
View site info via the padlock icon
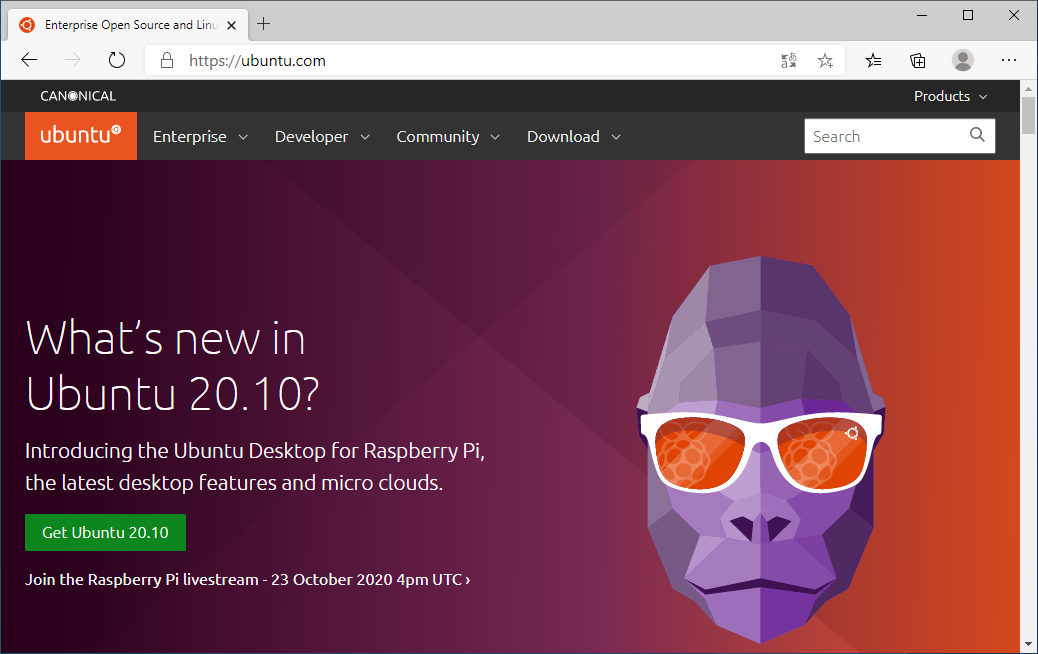tap(167, 60)
